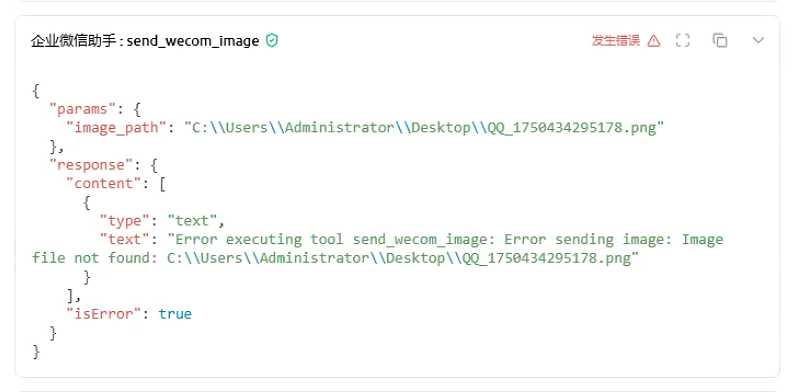
Task: Click the red warning triangle icon
Action: (x=654, y=41)
